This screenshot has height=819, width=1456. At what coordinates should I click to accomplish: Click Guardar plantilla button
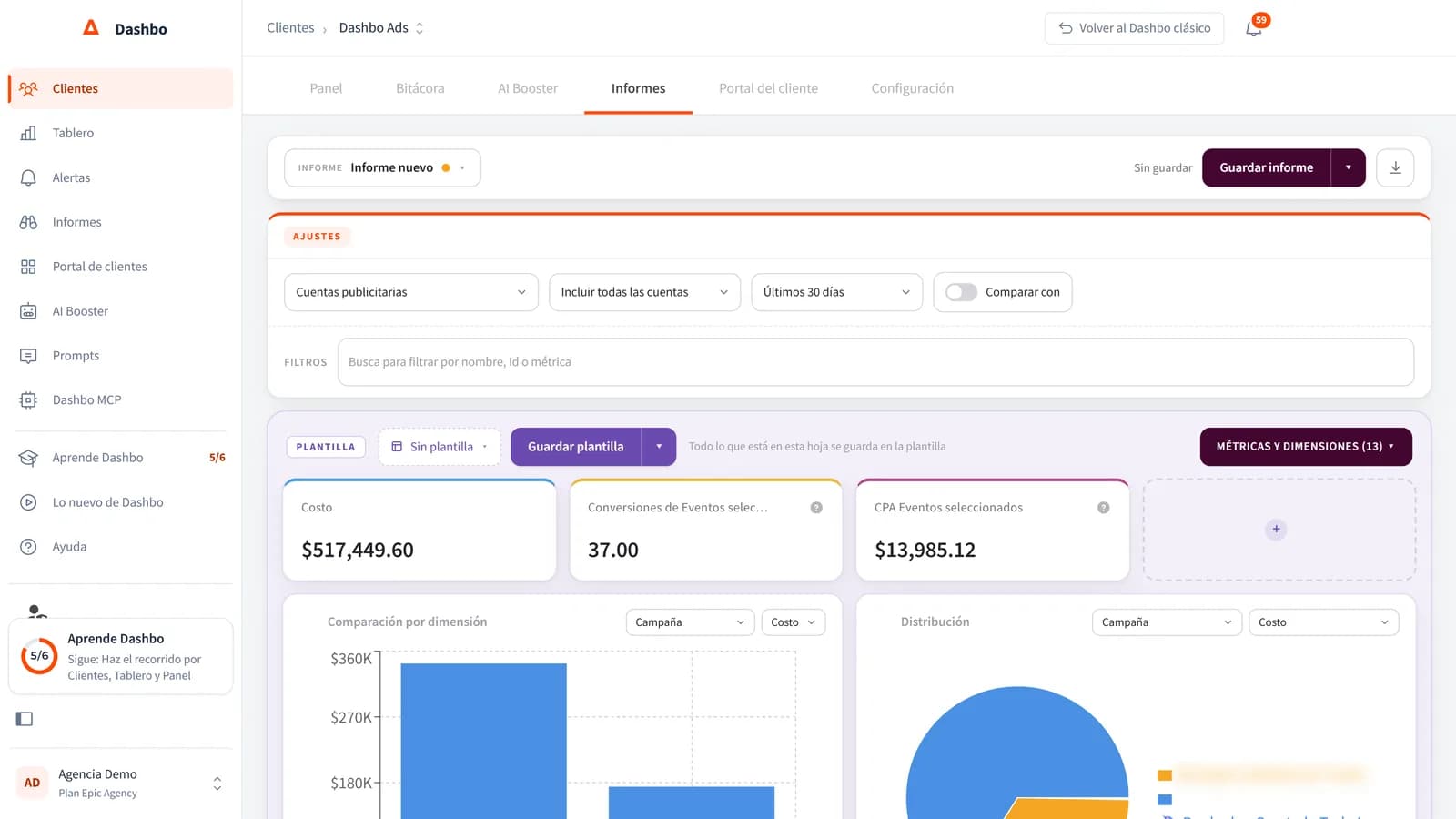[576, 447]
